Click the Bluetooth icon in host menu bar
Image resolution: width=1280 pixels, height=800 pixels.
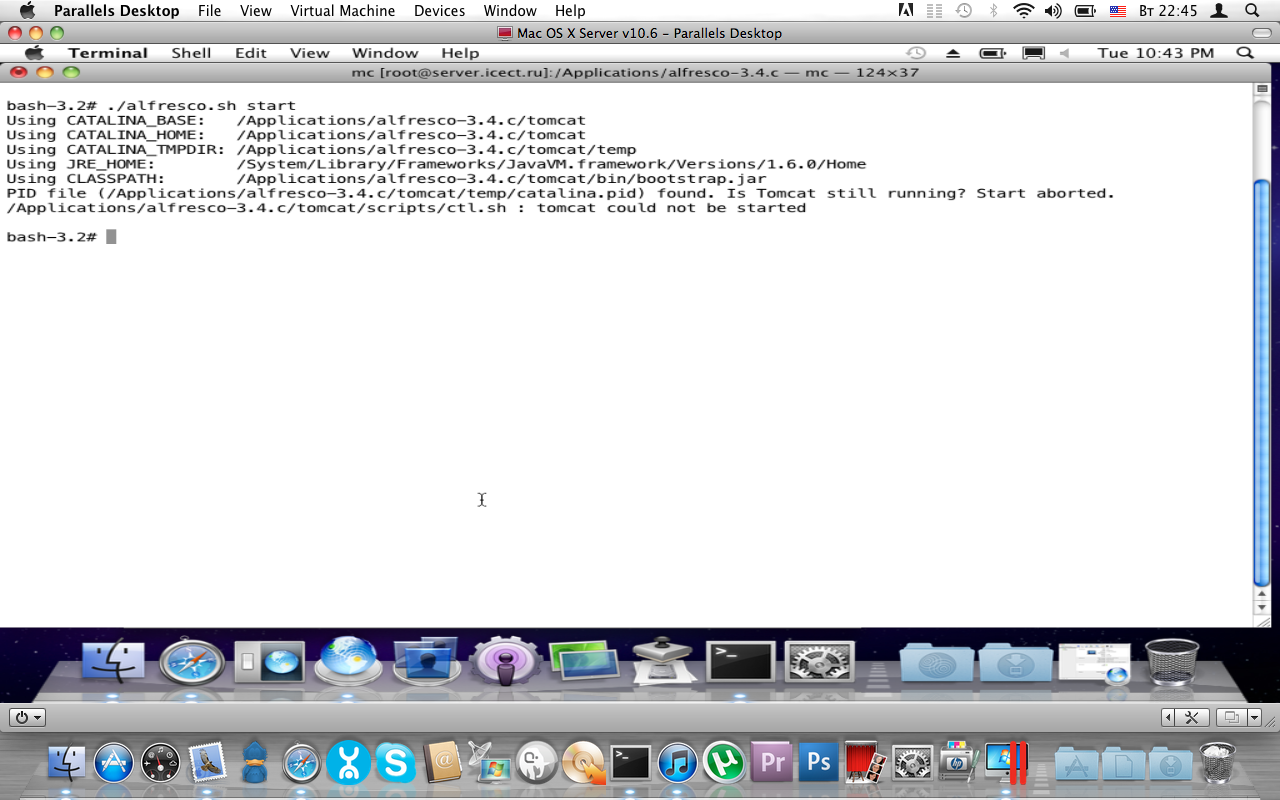[993, 11]
